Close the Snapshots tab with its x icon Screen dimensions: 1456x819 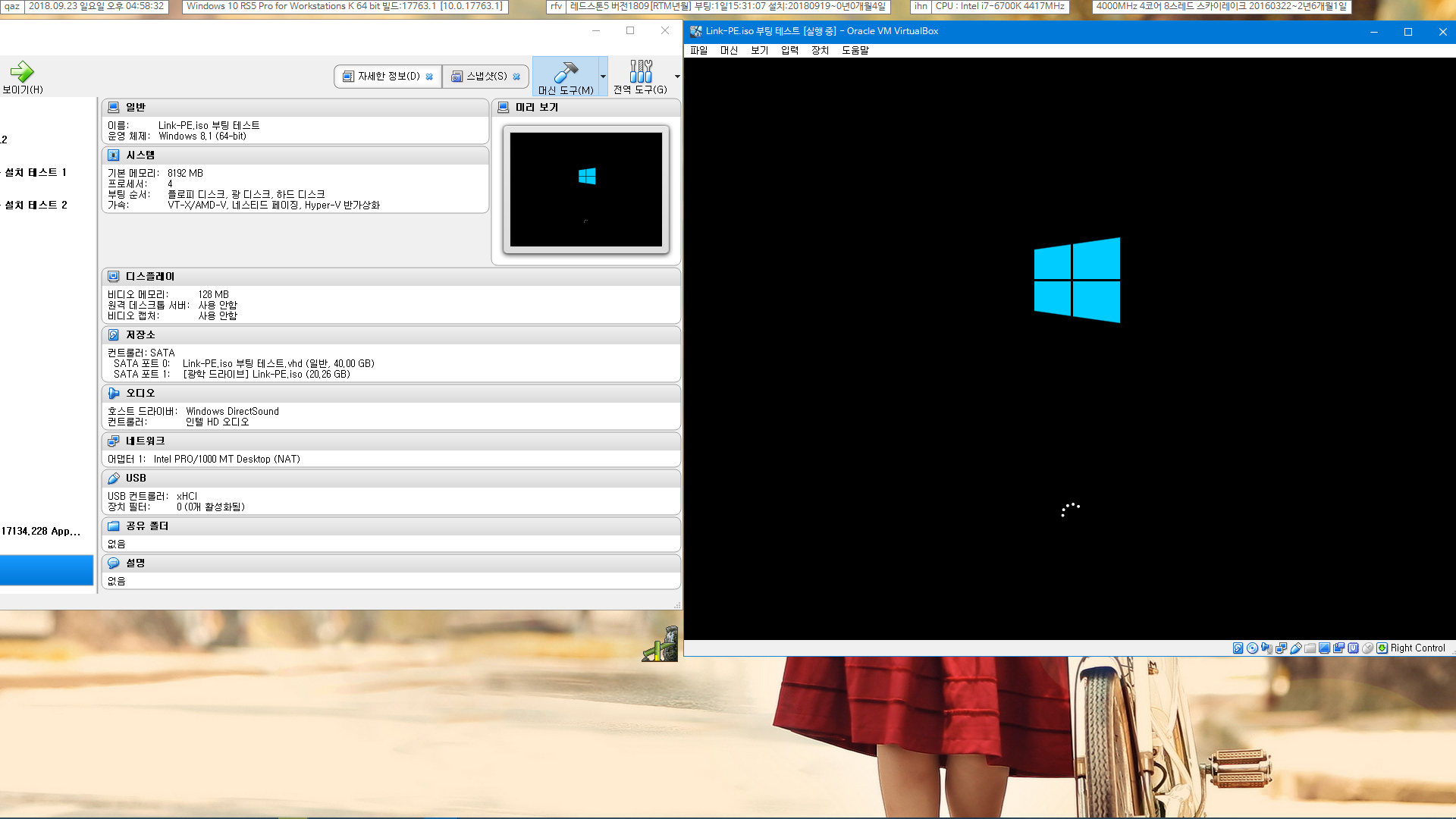516,77
